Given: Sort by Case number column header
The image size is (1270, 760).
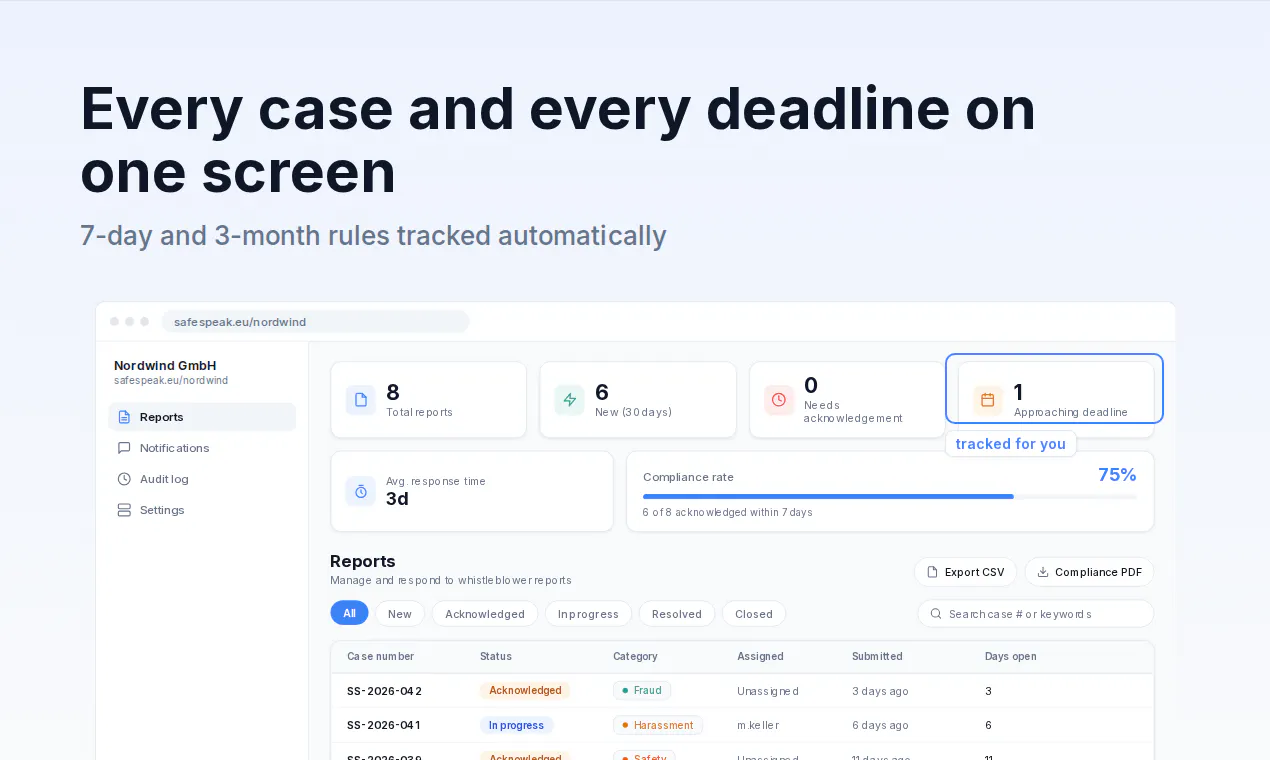Looking at the screenshot, I should pos(380,657).
